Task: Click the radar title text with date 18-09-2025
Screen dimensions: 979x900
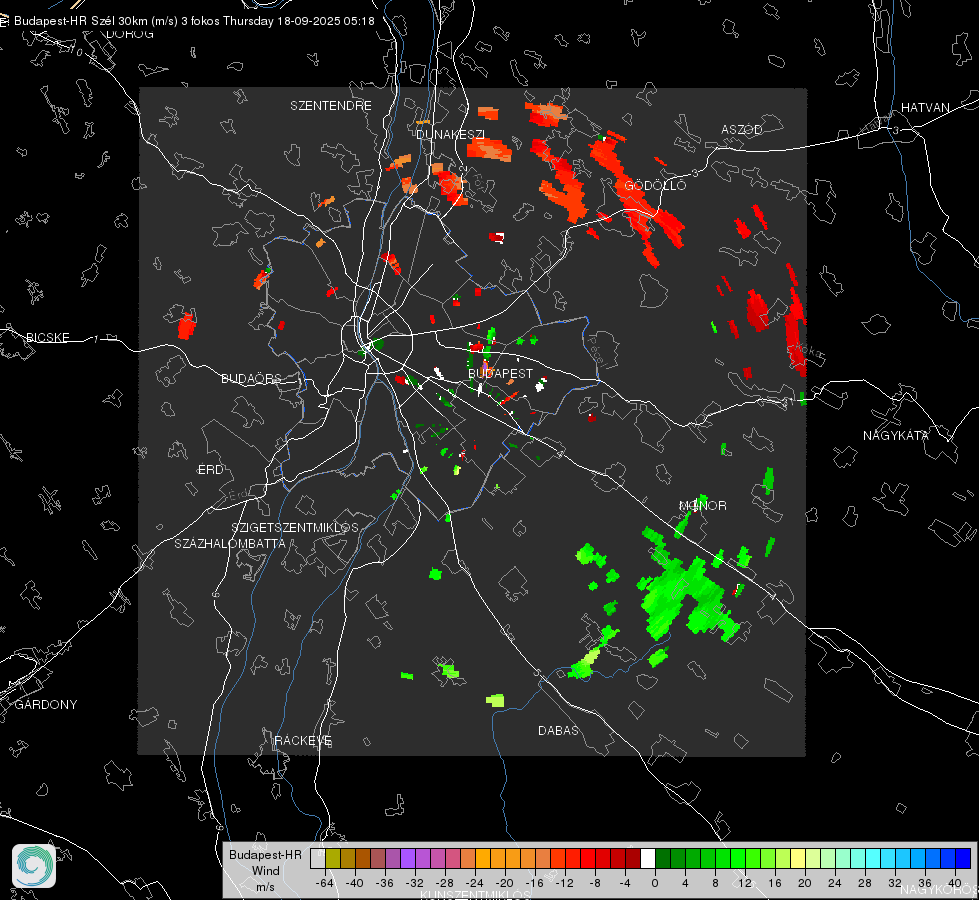Action: tap(194, 21)
